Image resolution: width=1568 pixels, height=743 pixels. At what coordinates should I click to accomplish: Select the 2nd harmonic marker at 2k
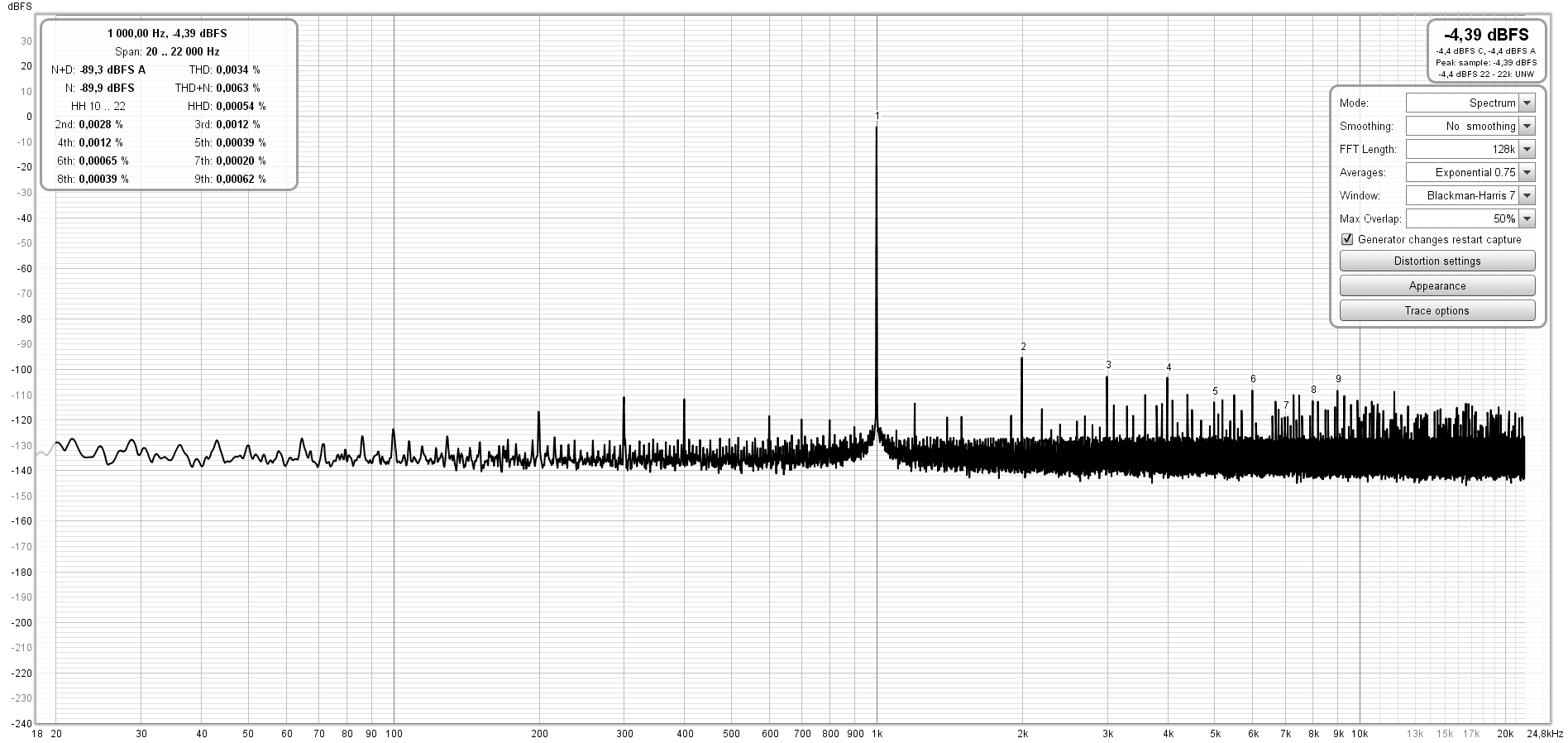[1023, 347]
